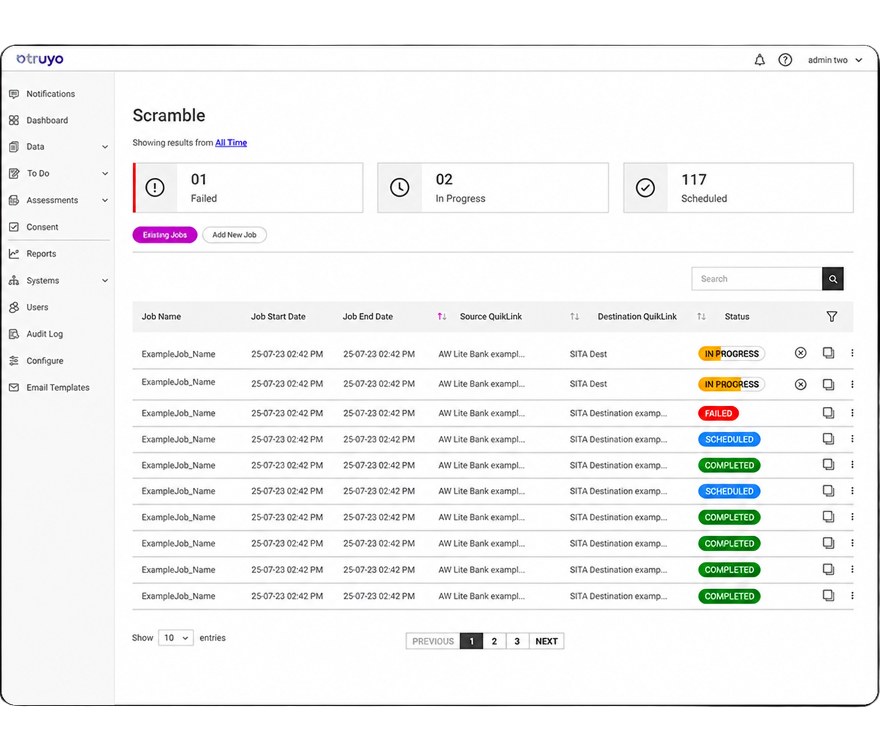Click the NEXT pagination button

(x=547, y=641)
